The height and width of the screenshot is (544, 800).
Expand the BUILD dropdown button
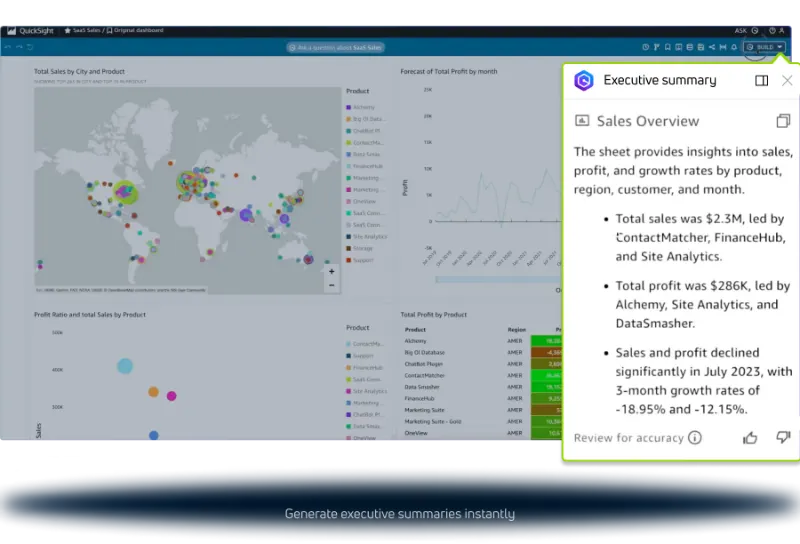[x=764, y=47]
